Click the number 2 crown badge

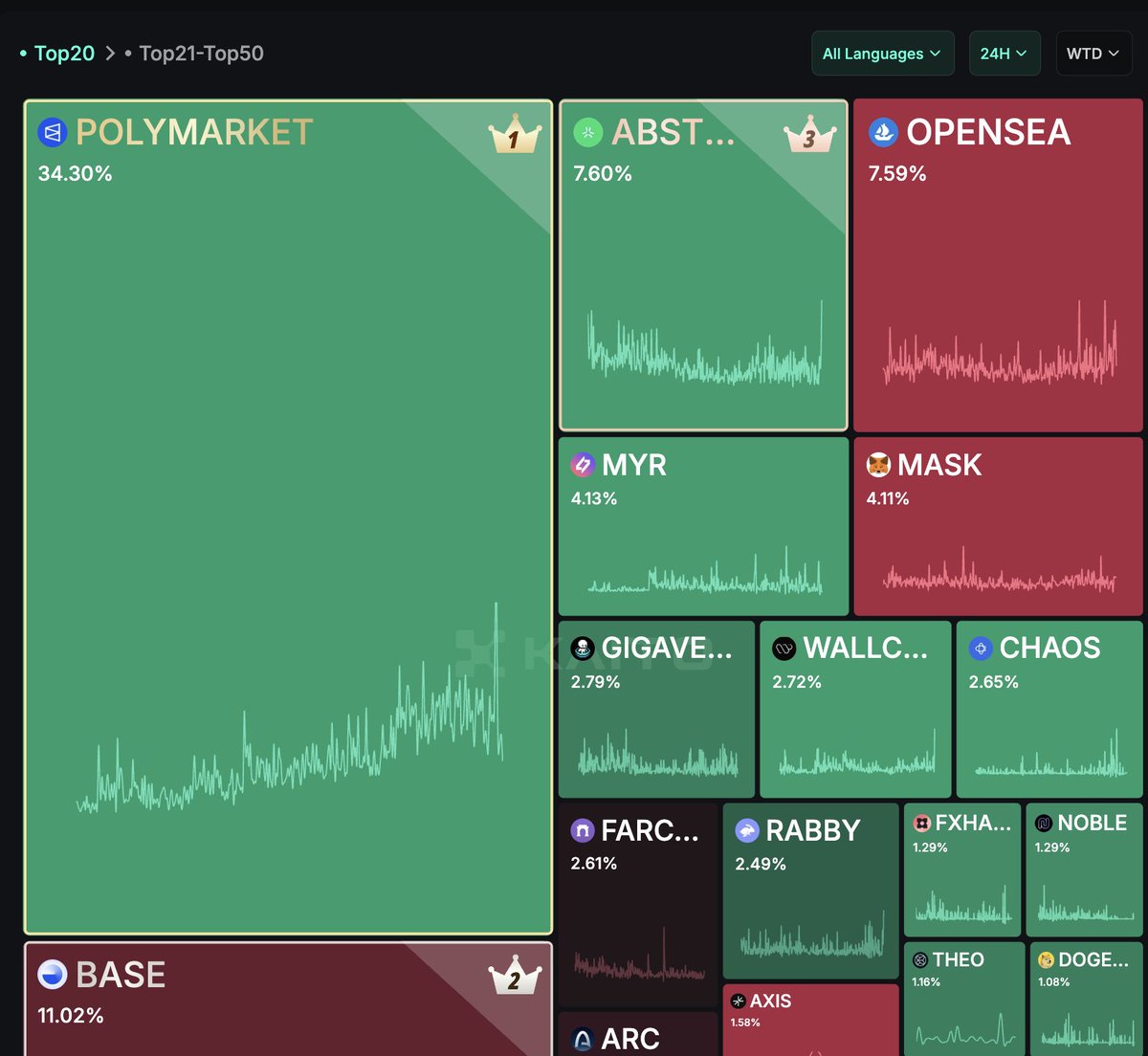click(x=515, y=975)
